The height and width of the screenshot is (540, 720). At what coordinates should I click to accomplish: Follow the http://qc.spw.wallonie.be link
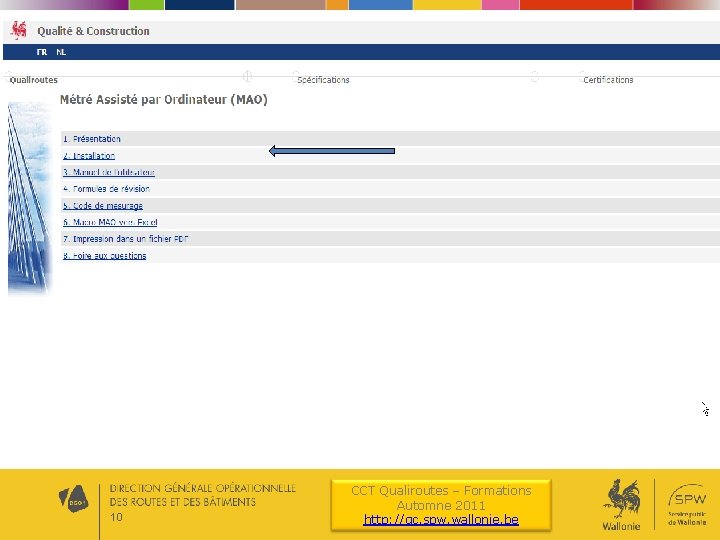coord(441,520)
